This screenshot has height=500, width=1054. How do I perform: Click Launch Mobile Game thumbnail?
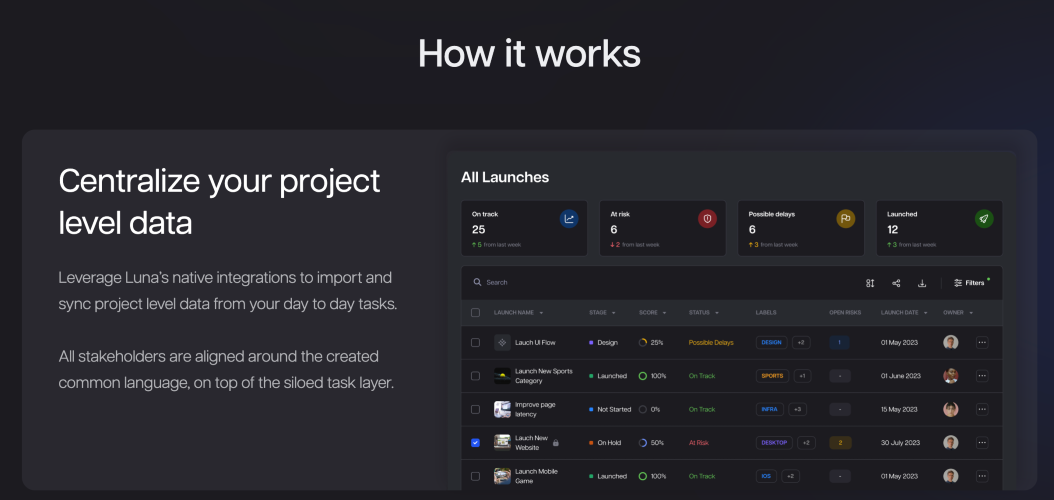[x=502, y=476]
